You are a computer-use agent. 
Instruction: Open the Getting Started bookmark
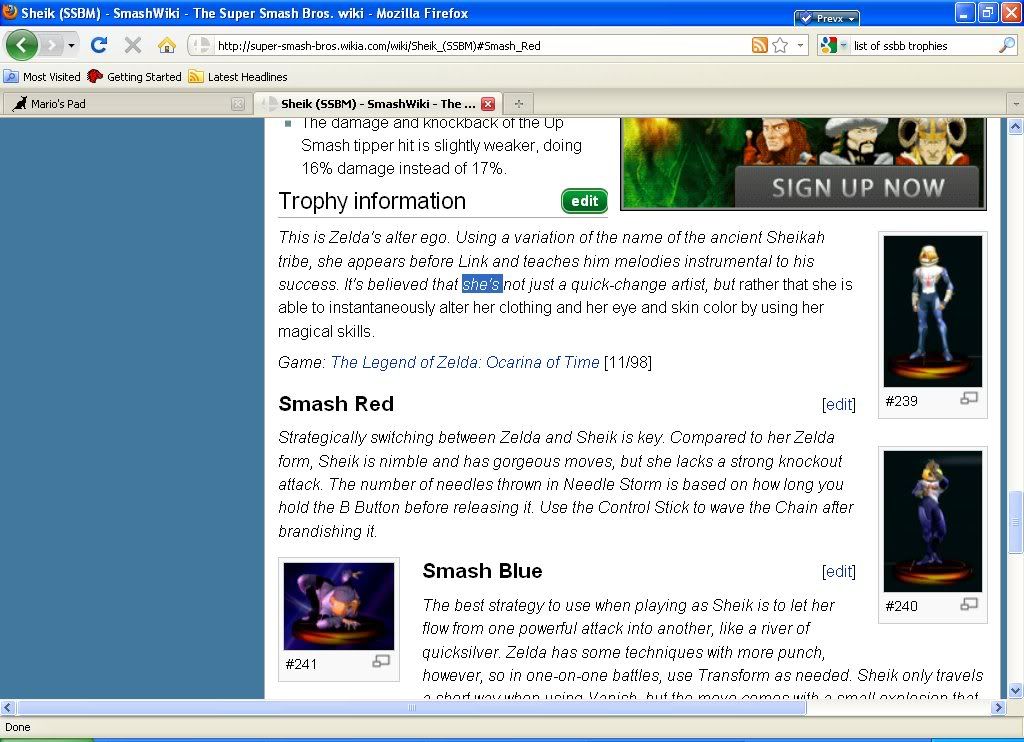click(x=135, y=76)
